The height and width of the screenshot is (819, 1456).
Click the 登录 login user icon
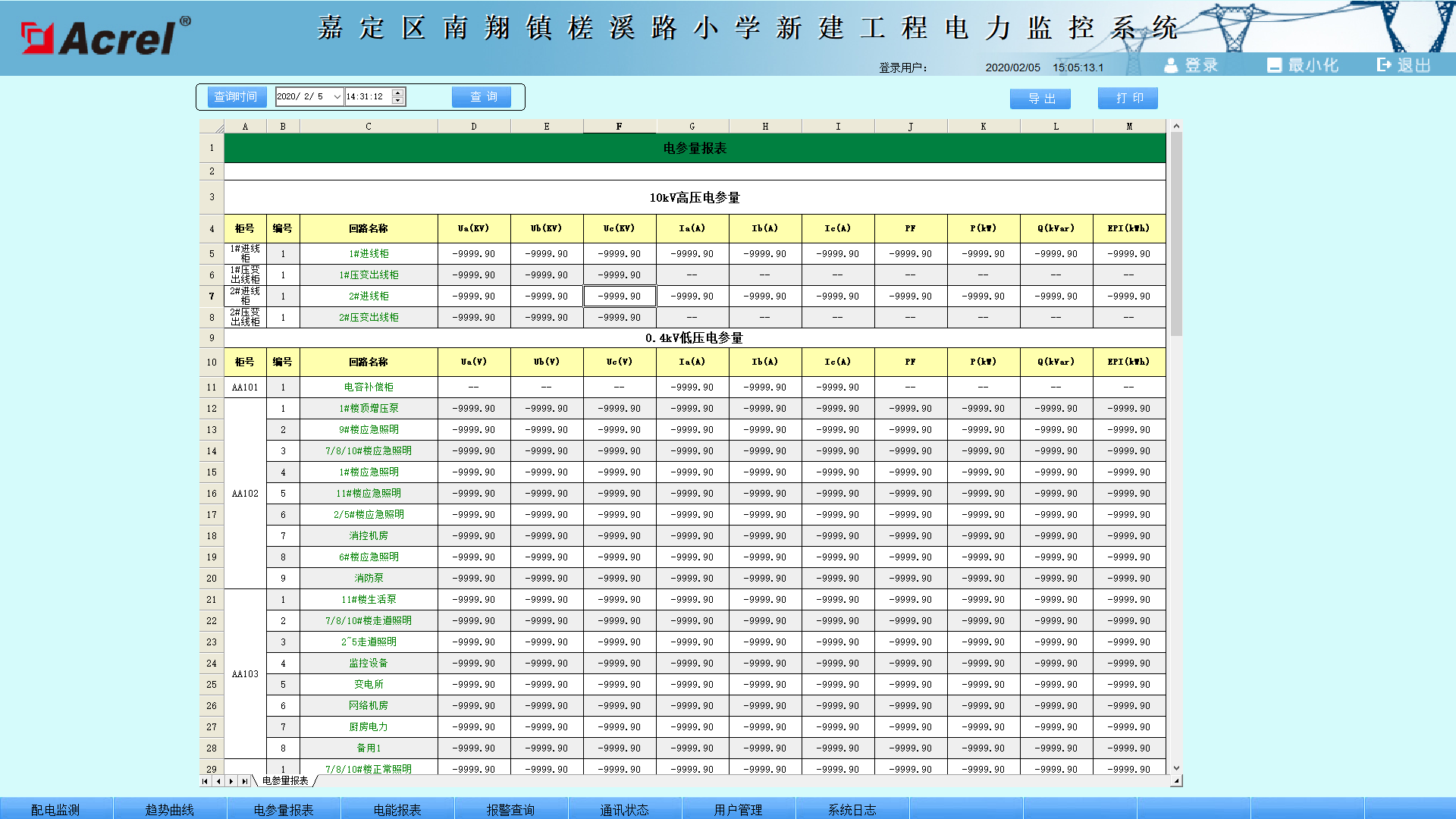pyautogui.click(x=1171, y=66)
